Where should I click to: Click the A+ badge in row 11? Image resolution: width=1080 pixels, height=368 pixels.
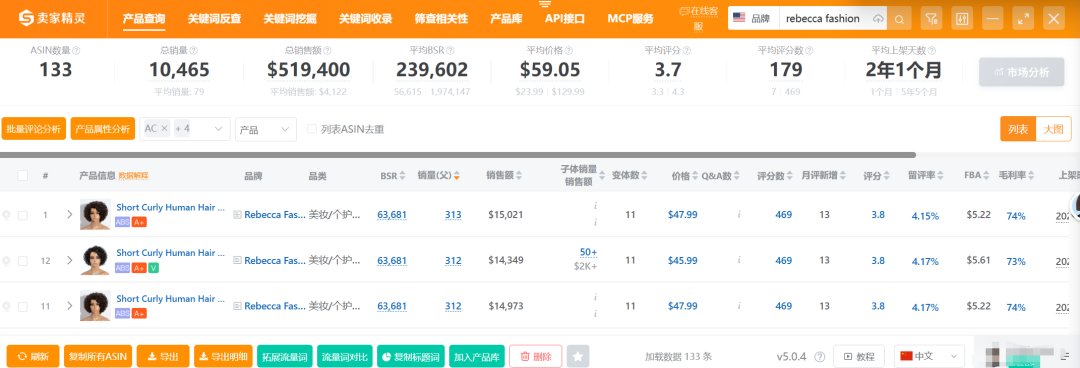(139, 314)
